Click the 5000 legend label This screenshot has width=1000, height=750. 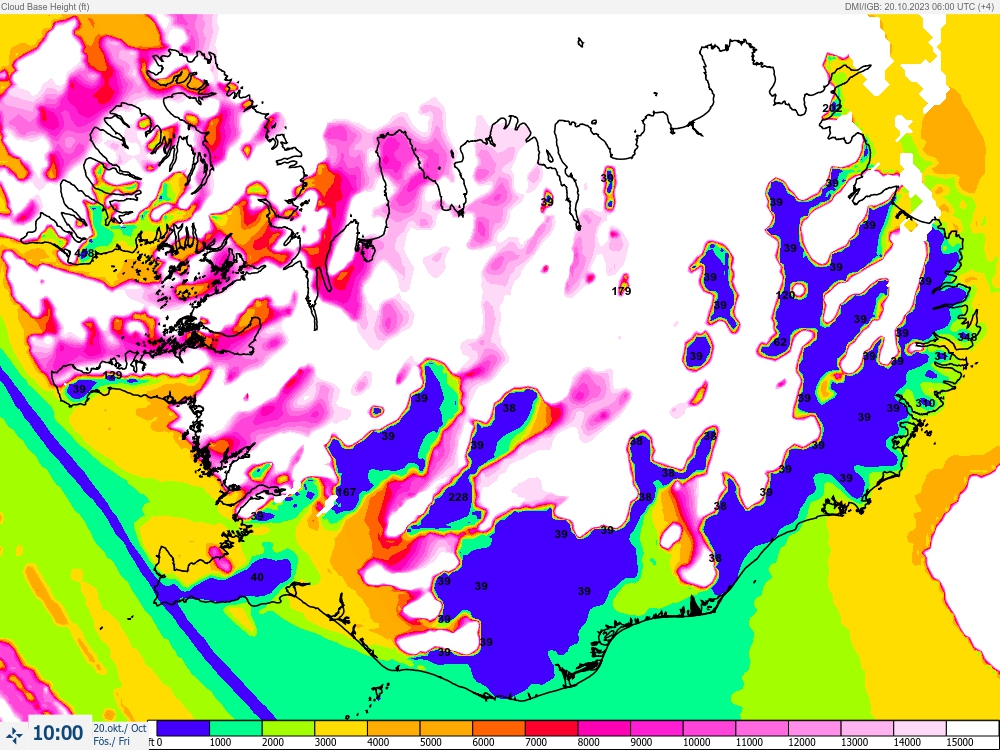pos(430,742)
